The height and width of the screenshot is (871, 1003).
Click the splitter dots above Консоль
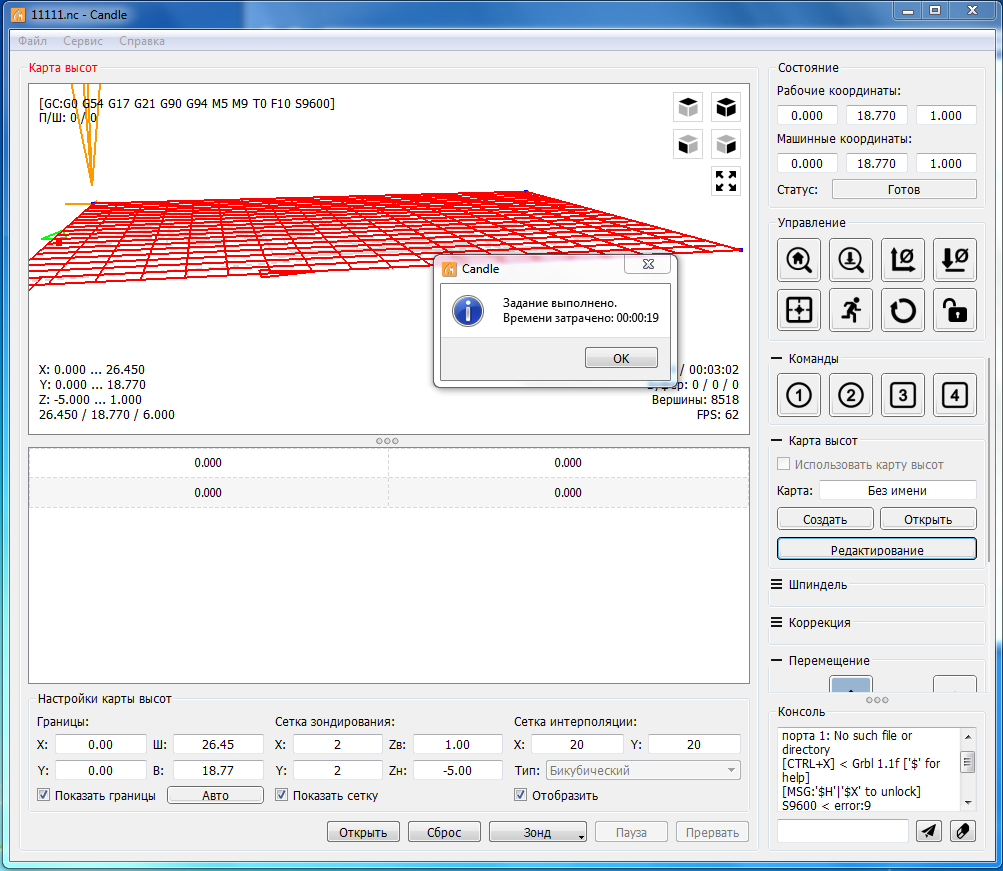(877, 700)
